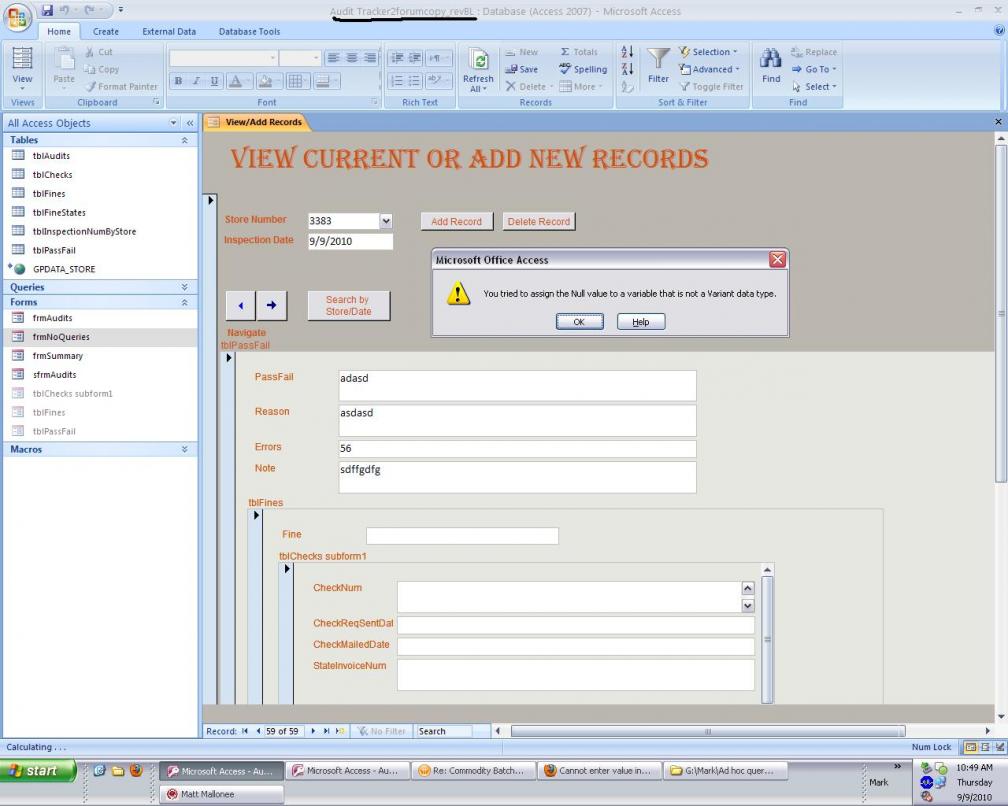Click OK in the error dialog
Image resolution: width=1008 pixels, height=806 pixels.
tap(579, 322)
